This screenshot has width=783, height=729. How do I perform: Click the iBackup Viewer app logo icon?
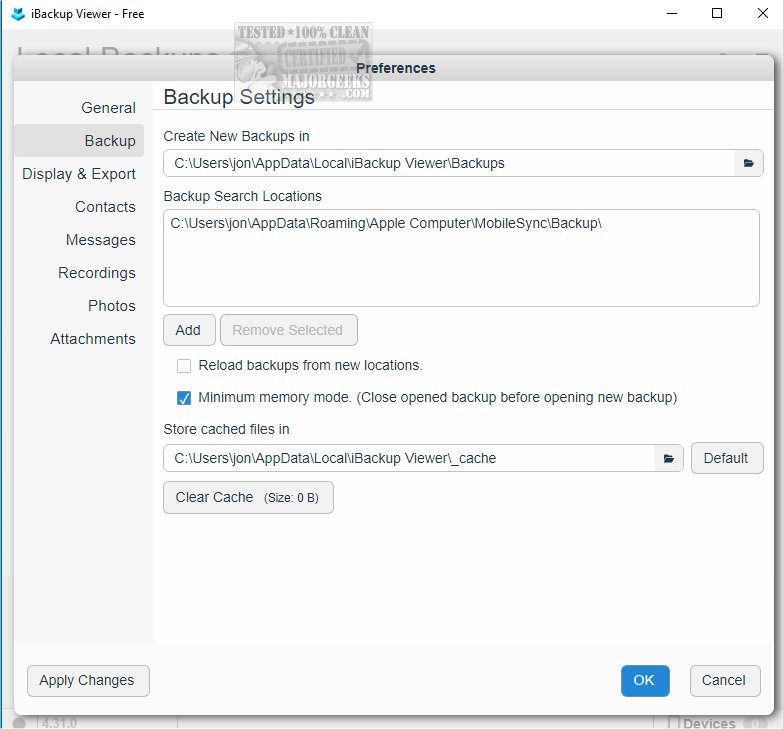18,14
